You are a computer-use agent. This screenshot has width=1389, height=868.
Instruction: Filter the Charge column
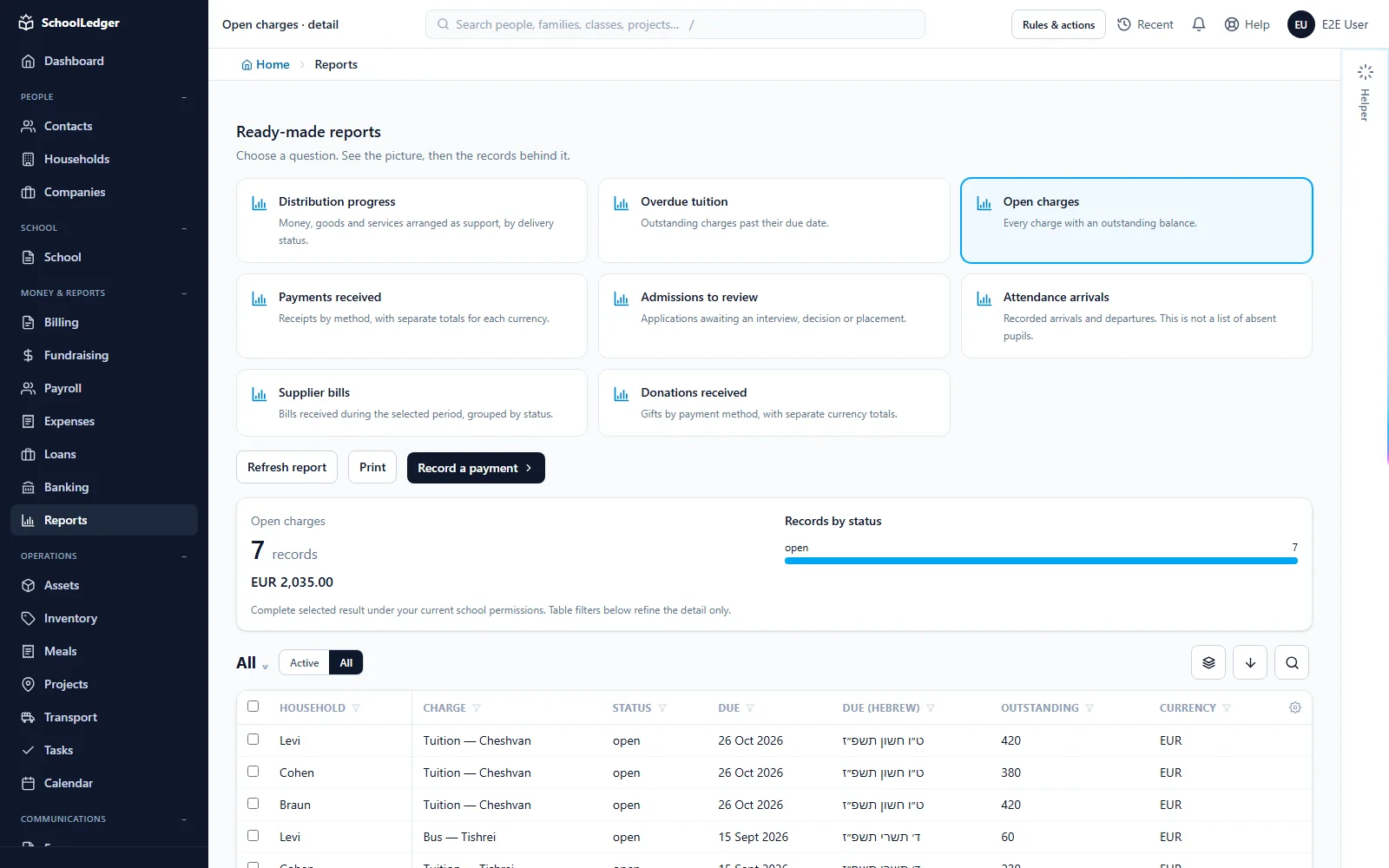point(477,708)
